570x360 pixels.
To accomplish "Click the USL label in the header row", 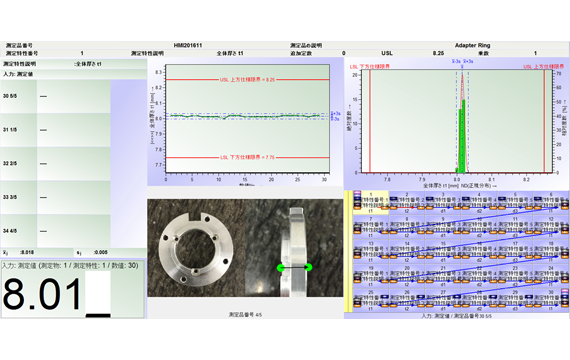I will point(387,53).
